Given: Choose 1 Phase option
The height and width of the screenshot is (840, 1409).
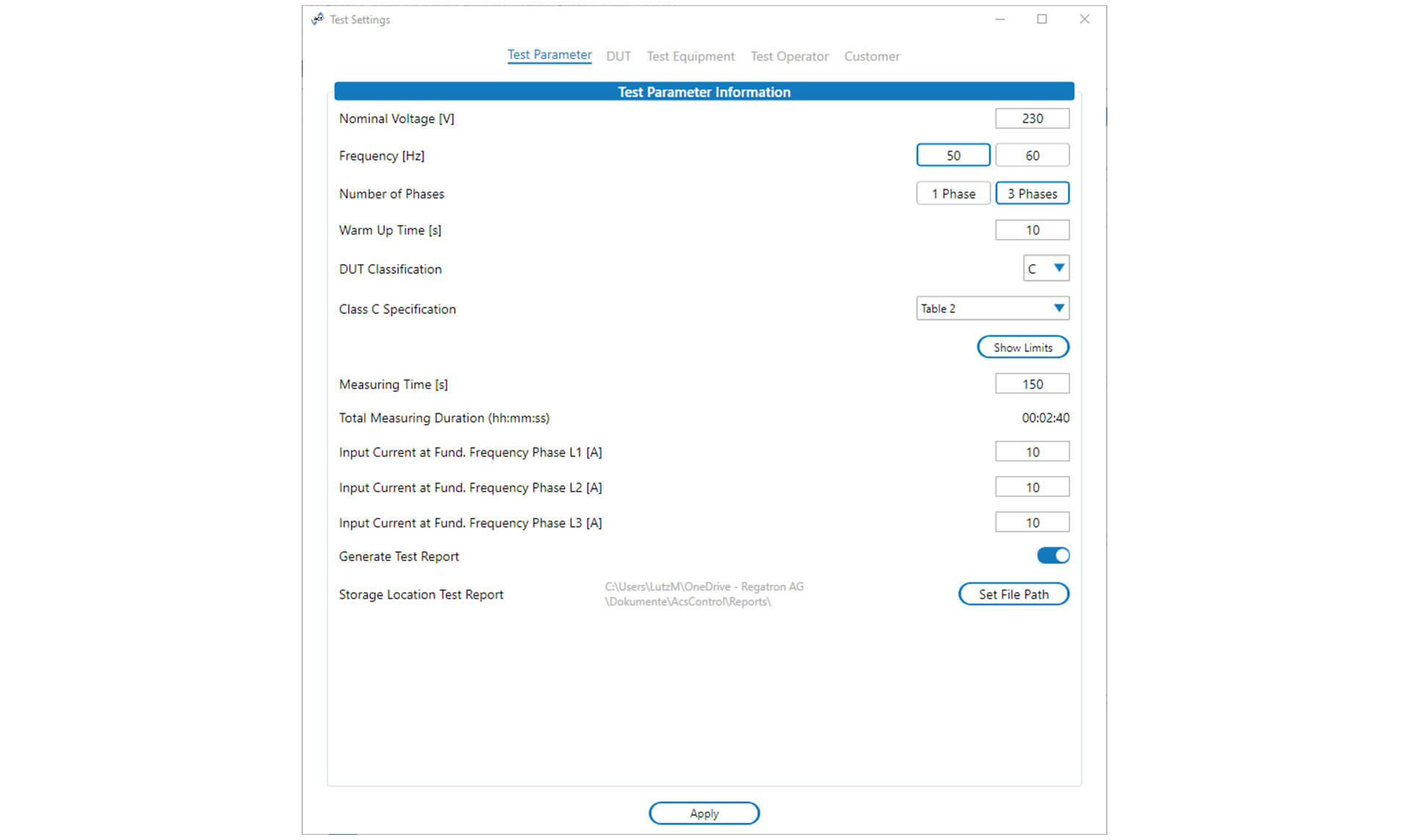Looking at the screenshot, I should coord(953,194).
